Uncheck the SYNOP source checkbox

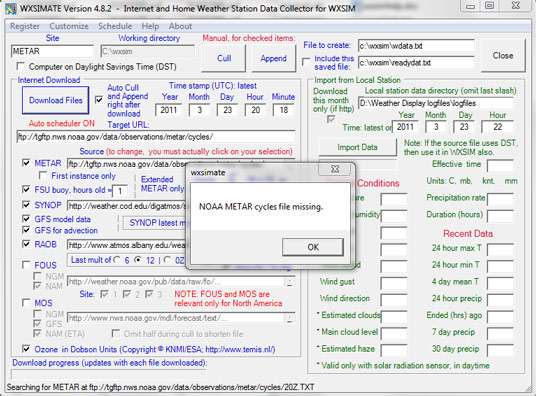pyautogui.click(x=26, y=205)
